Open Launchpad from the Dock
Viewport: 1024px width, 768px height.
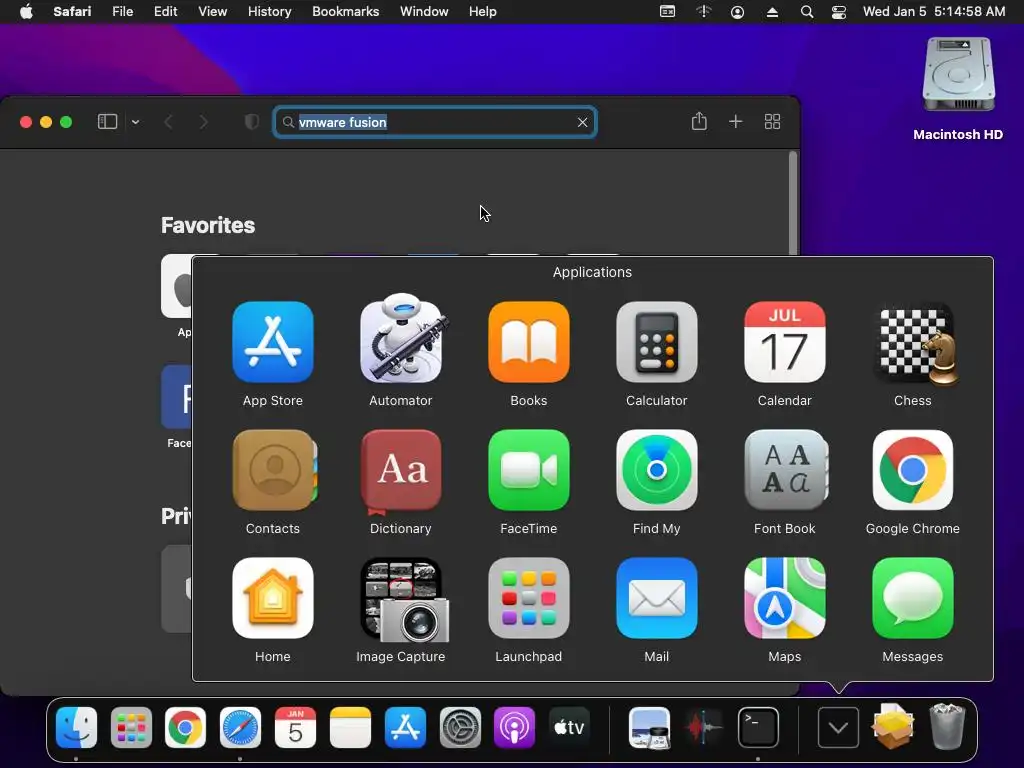(131, 727)
